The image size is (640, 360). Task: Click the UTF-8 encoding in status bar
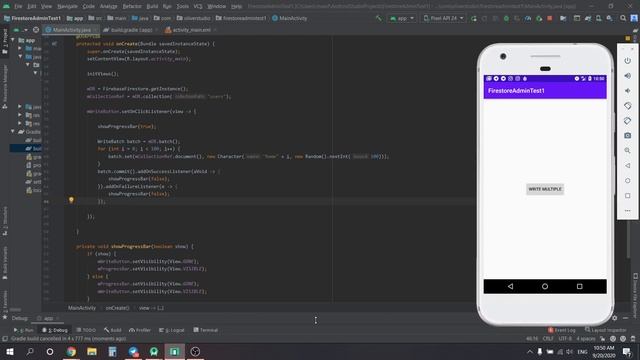[565, 339]
